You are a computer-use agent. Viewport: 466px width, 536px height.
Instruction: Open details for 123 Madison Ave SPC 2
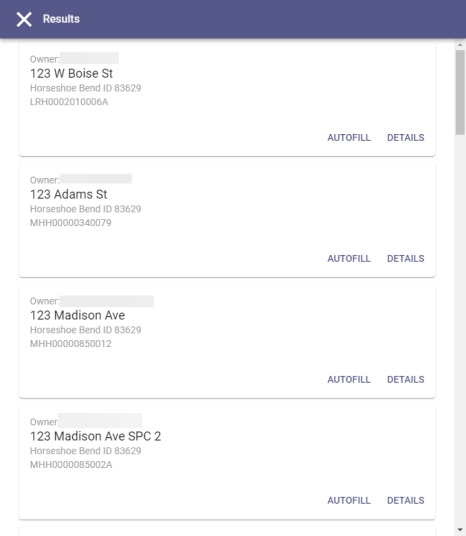pos(405,501)
